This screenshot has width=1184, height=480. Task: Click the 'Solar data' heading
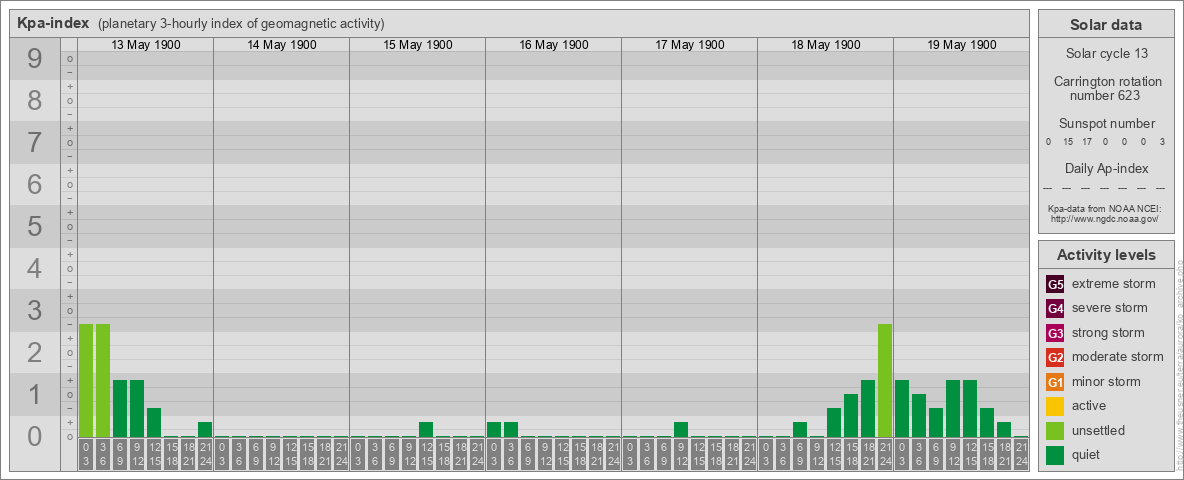1105,25
